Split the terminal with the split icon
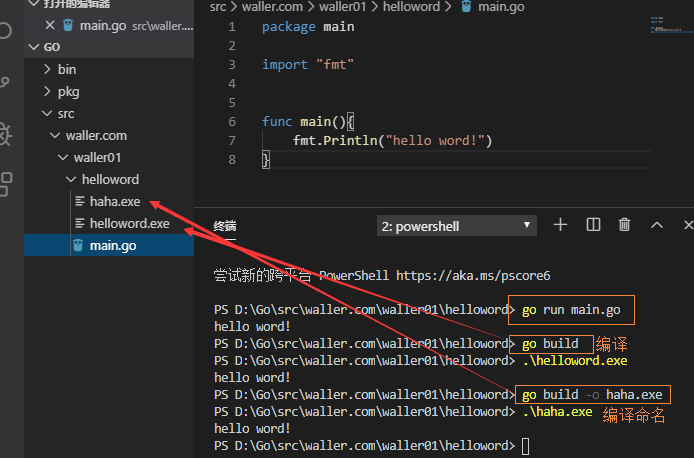 593,225
